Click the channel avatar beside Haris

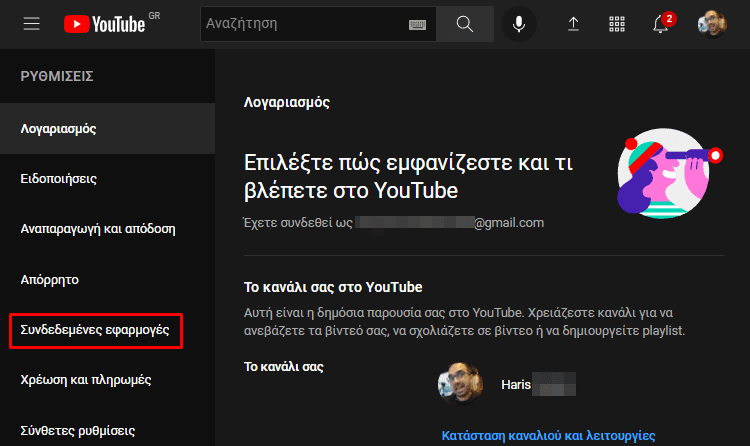460,384
